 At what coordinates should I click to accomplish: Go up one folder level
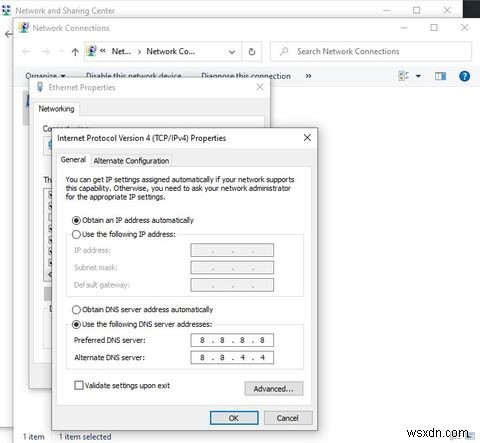click(x=75, y=52)
